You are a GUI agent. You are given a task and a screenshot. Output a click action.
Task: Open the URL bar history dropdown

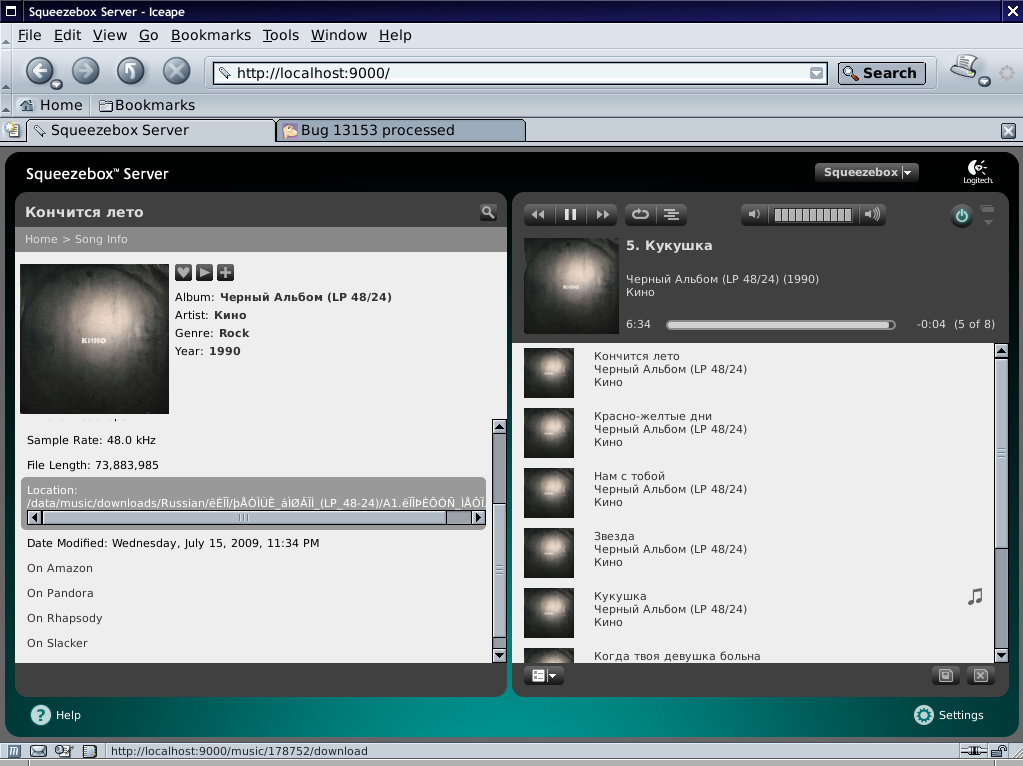point(816,73)
